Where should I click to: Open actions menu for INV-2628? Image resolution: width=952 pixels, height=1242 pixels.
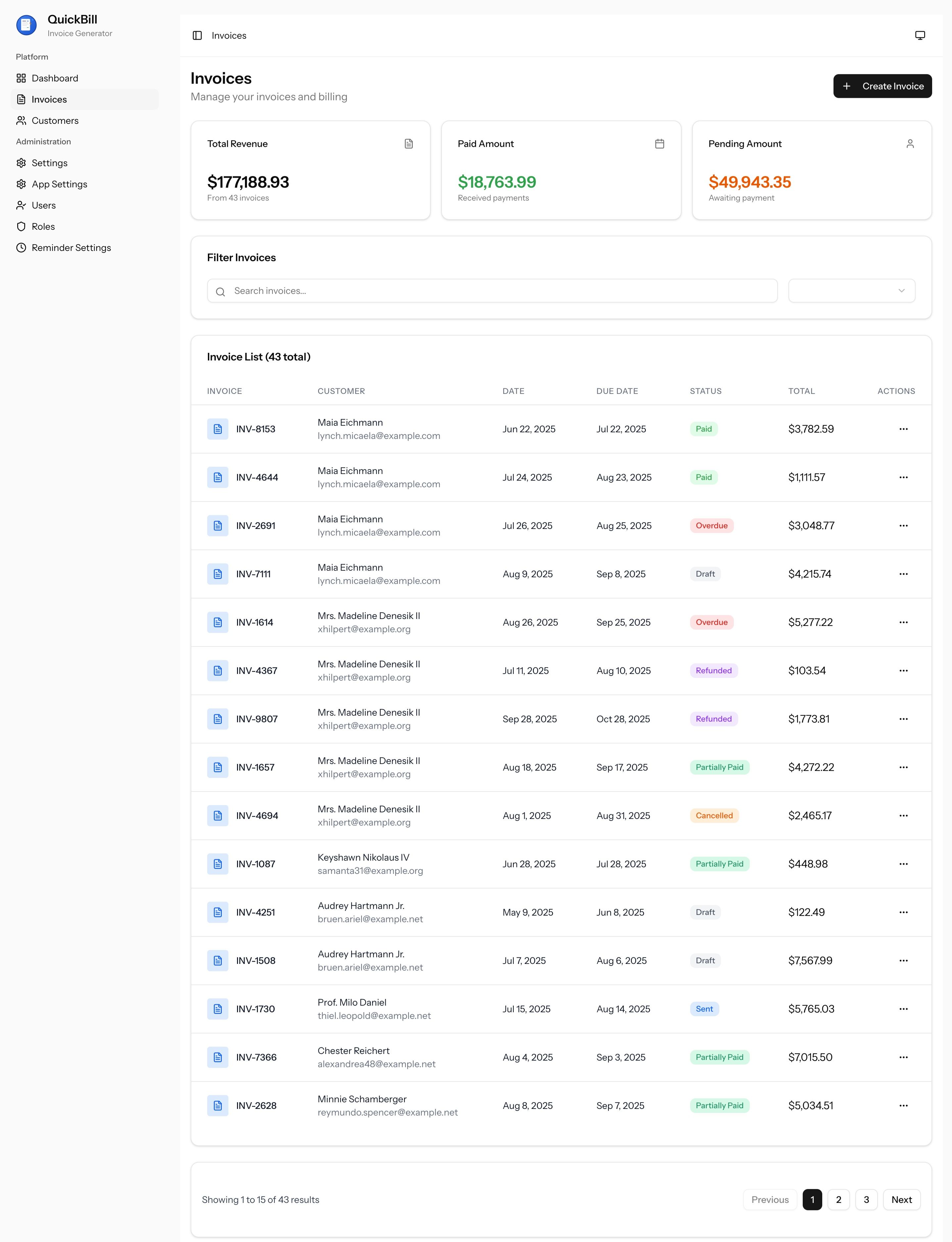pos(903,1105)
